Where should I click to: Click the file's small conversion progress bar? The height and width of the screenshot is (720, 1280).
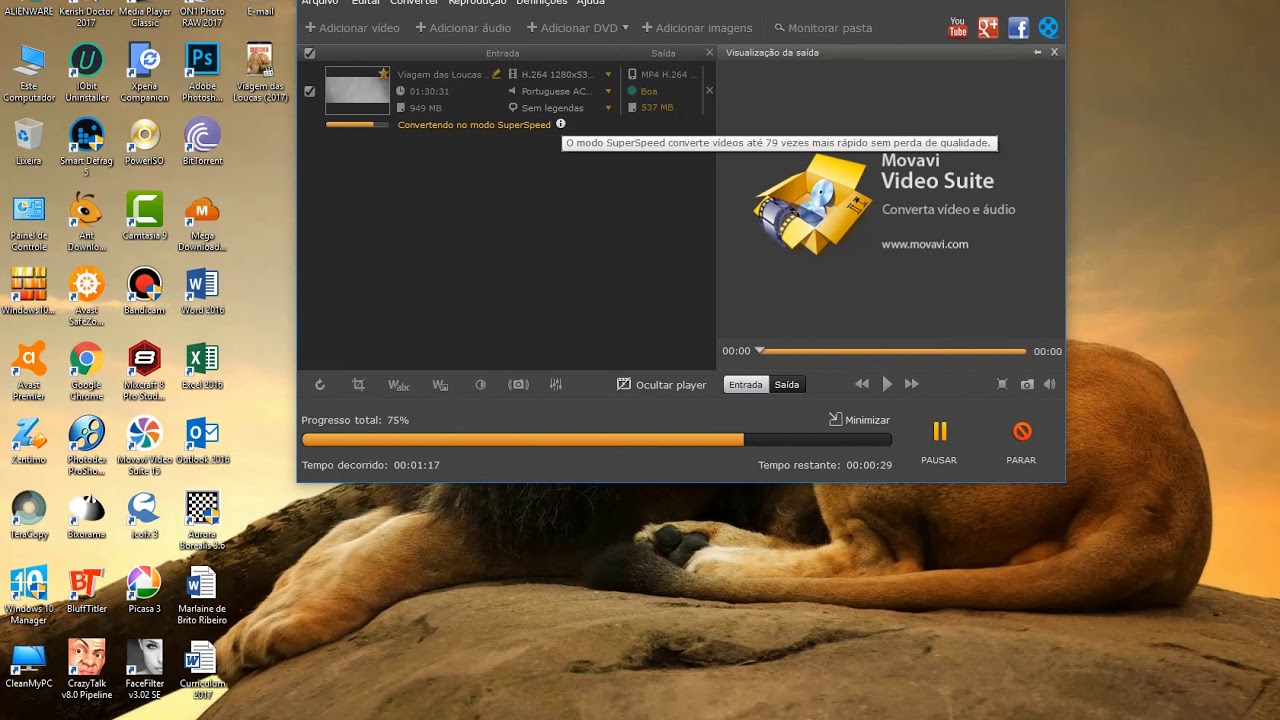(x=357, y=125)
